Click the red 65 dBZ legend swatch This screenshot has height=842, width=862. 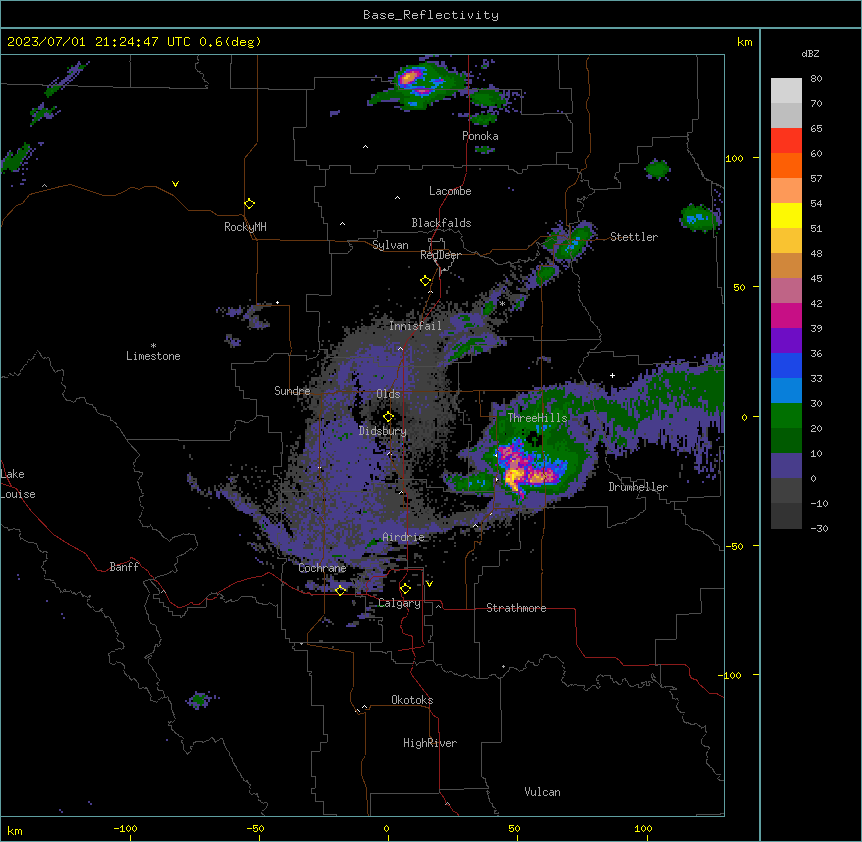[x=786, y=140]
